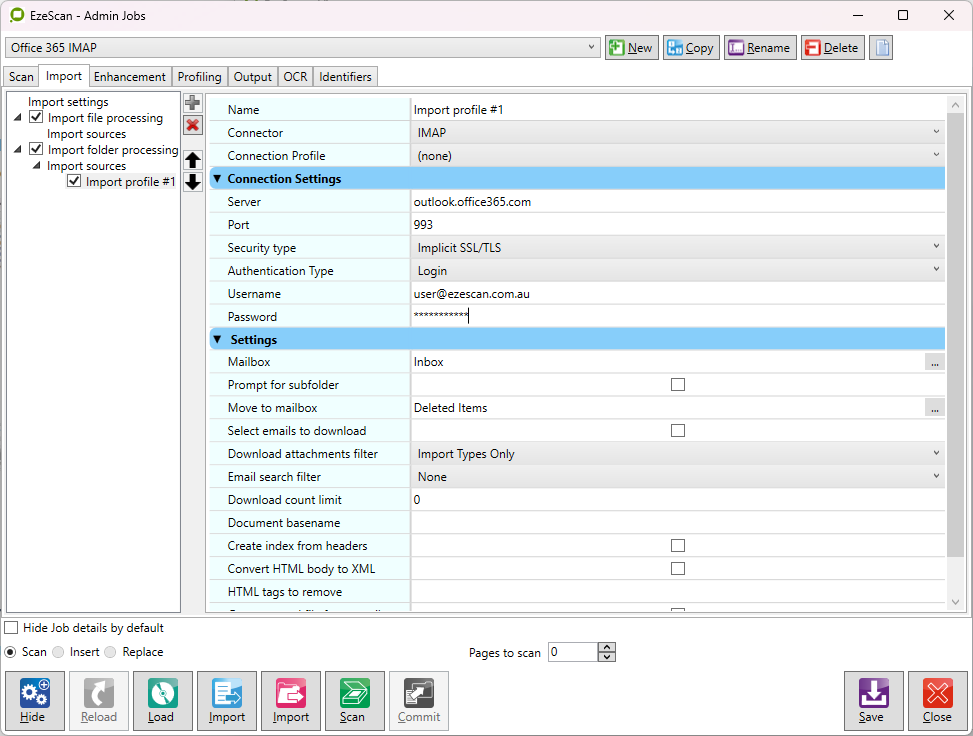Click the red X remove profile icon

[x=193, y=125]
